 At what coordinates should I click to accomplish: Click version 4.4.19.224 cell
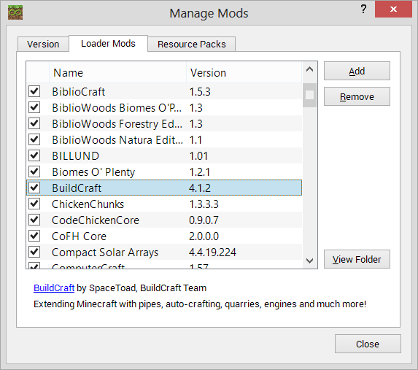coord(213,252)
